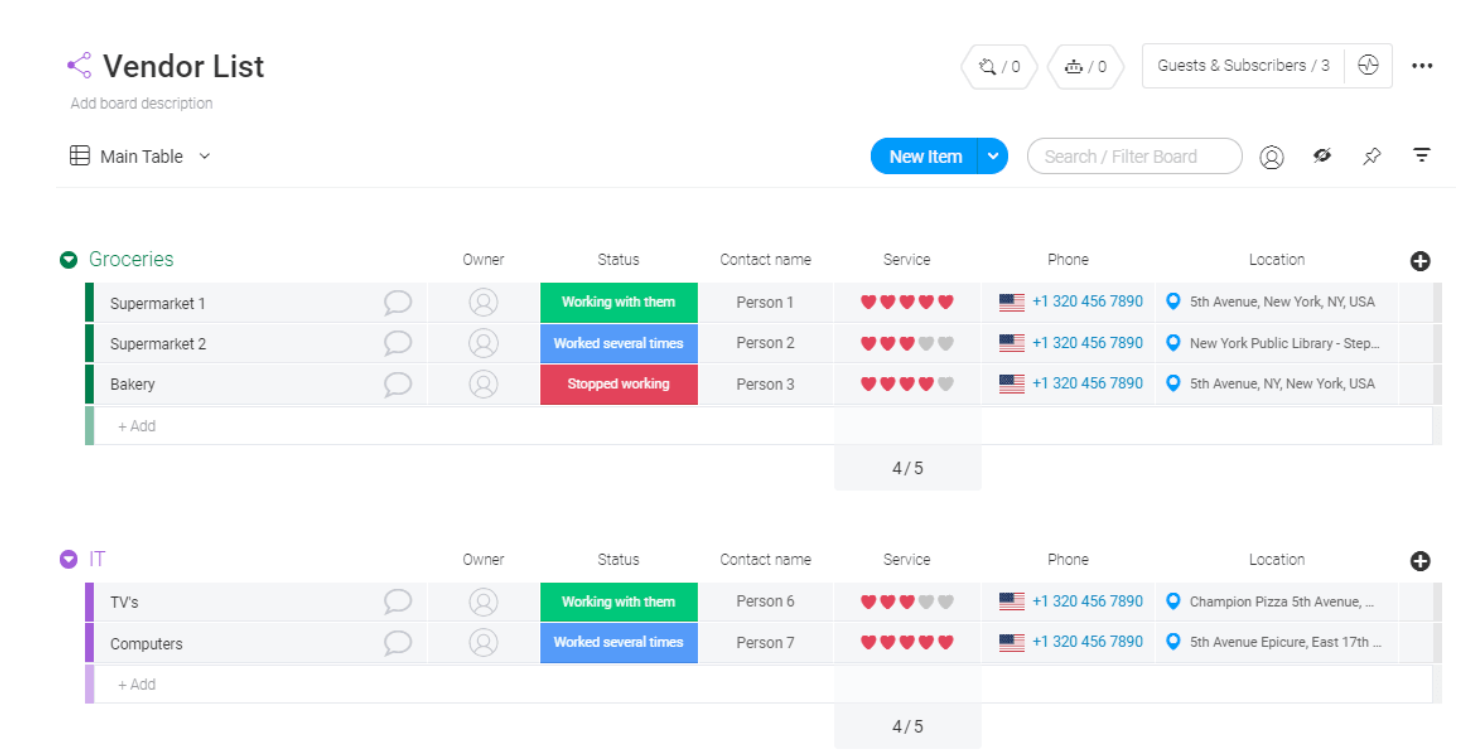This screenshot has height=756, width=1482.
Task: Click the Search / Filter Board field
Action: point(1134,155)
